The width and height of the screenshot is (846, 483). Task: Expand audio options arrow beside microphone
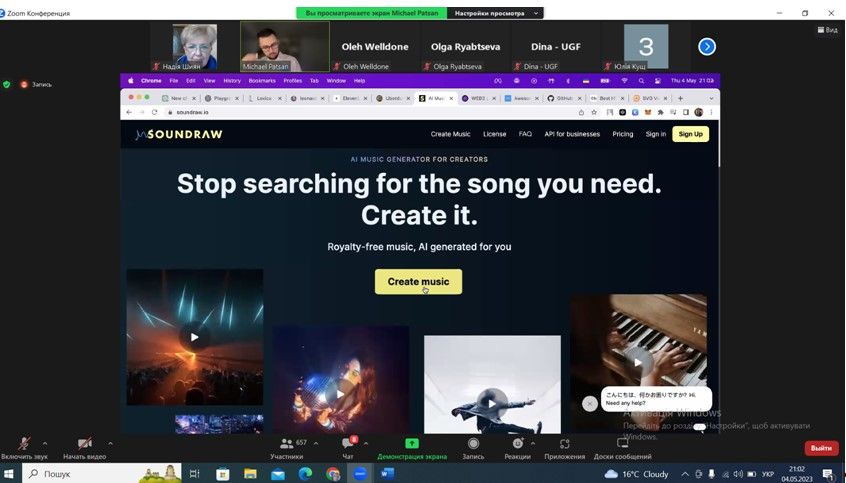click(x=45, y=443)
